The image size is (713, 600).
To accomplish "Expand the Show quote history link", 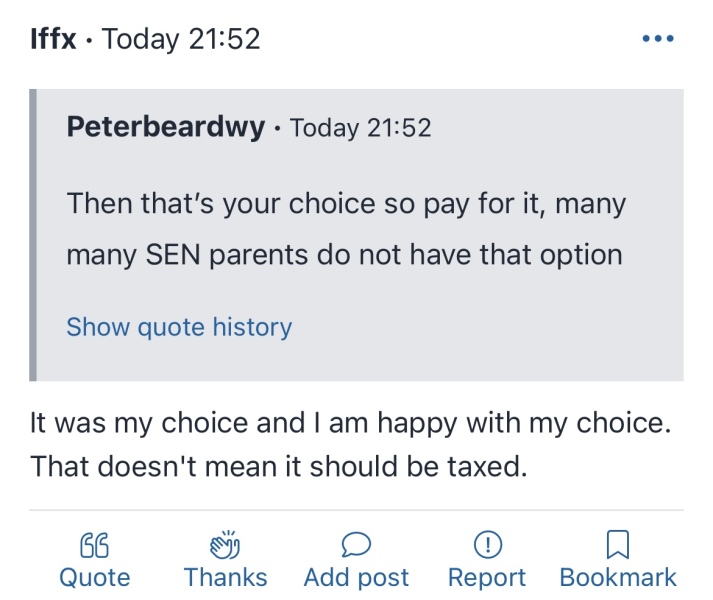I will click(179, 327).
